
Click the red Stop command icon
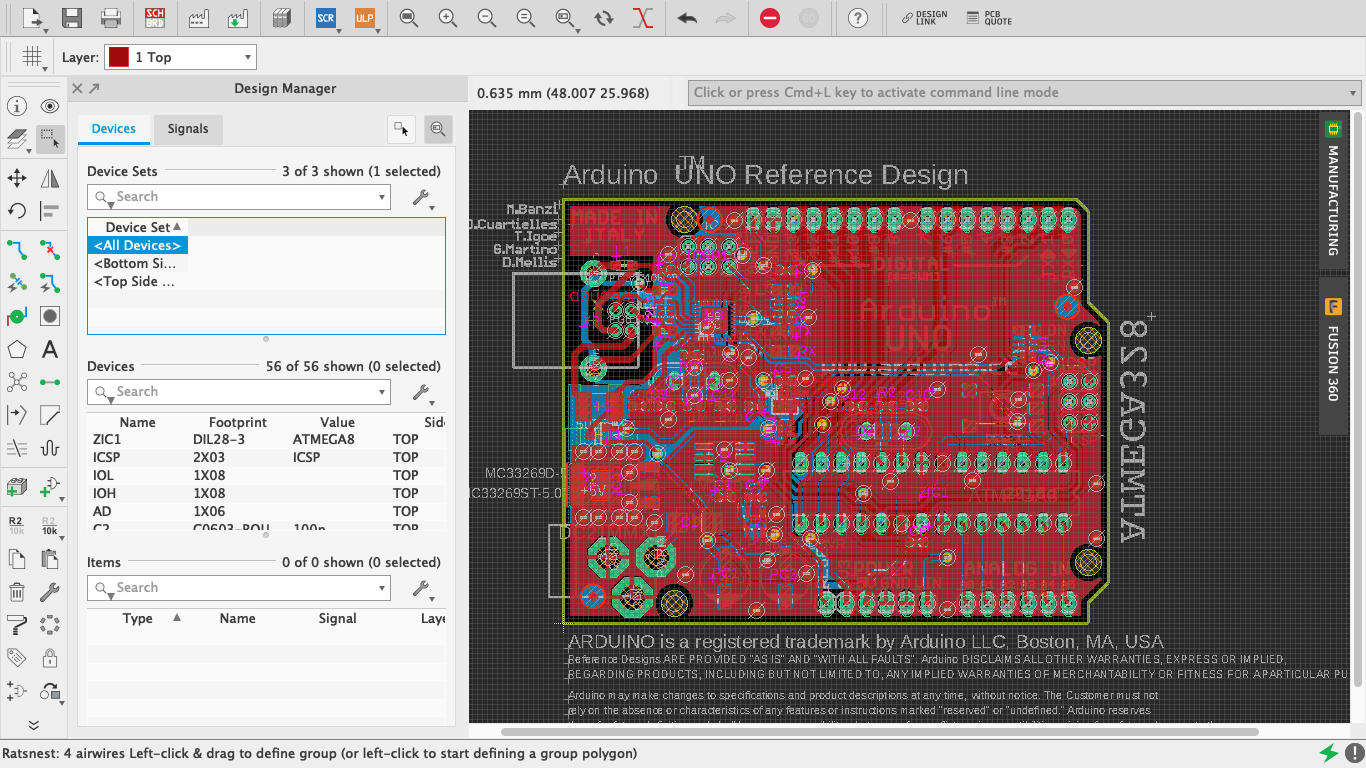pyautogui.click(x=770, y=18)
